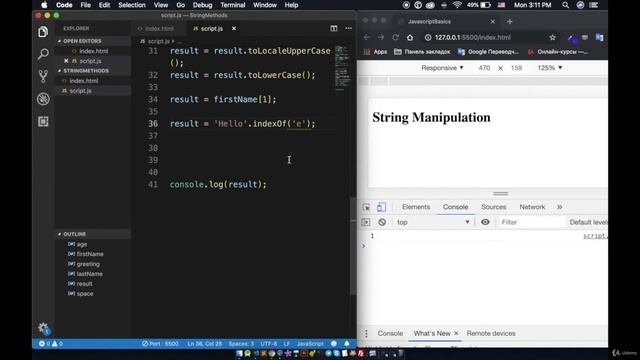The height and width of the screenshot is (360, 640).
Task: Click the browser back arrow
Action: tap(367, 37)
